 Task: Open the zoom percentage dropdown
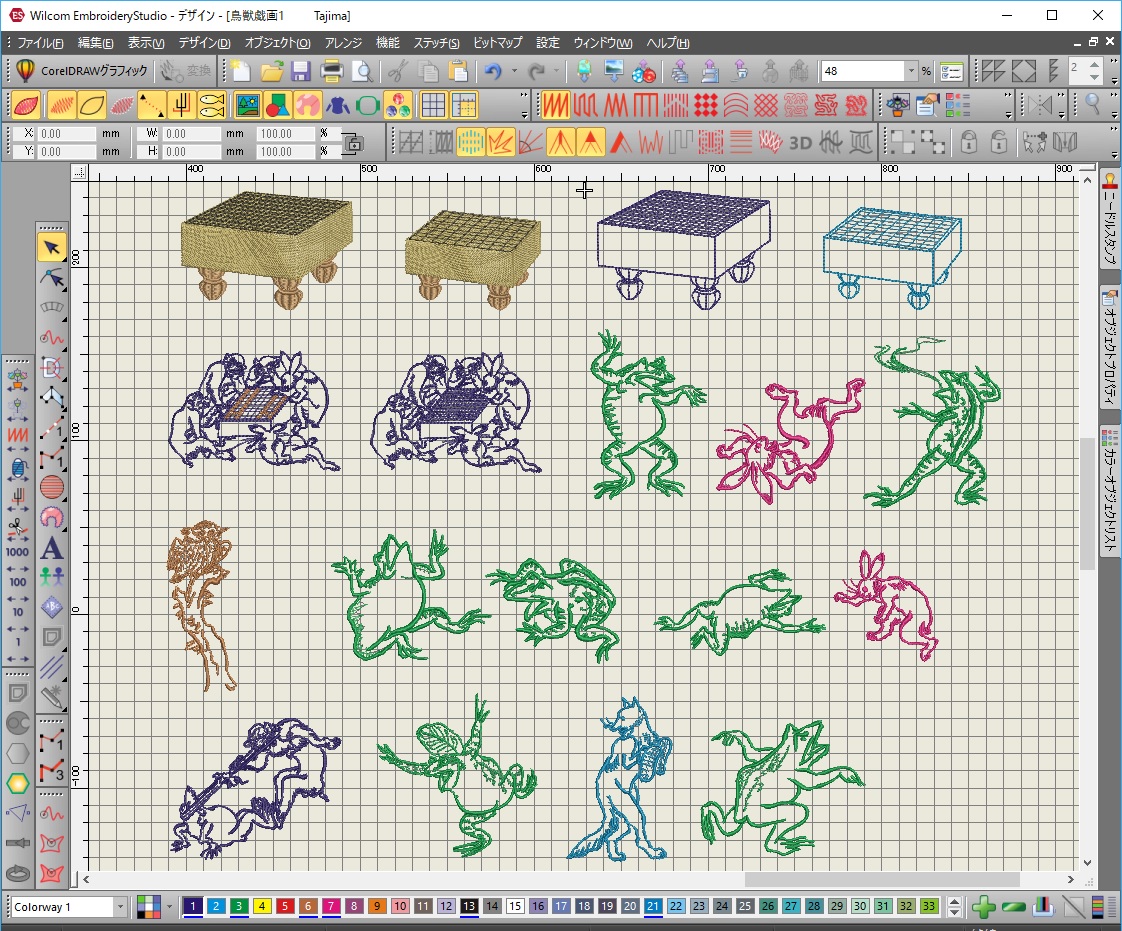(912, 71)
